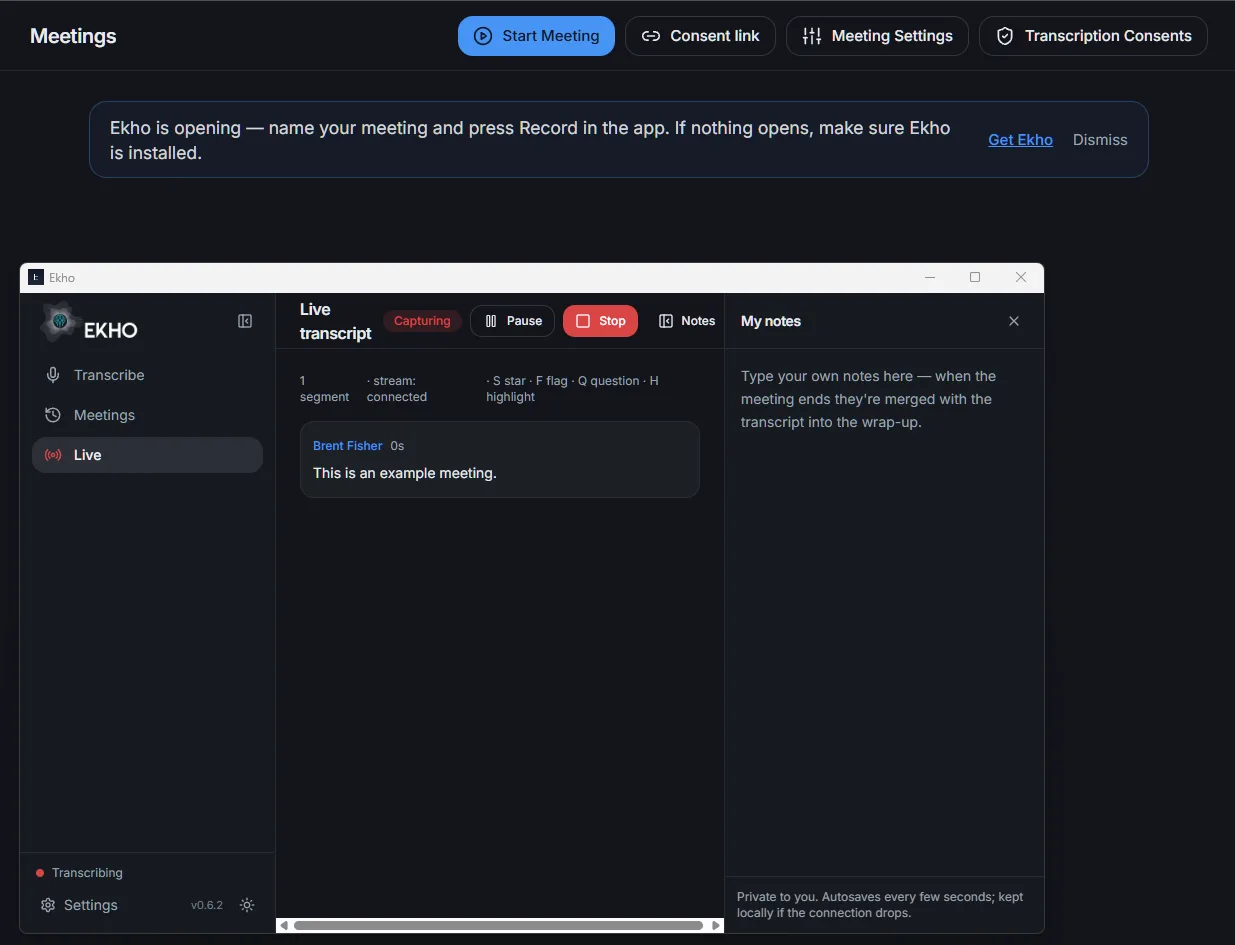This screenshot has height=945, width=1235.
Task: Open the Transcribe section
Action: 147,375
